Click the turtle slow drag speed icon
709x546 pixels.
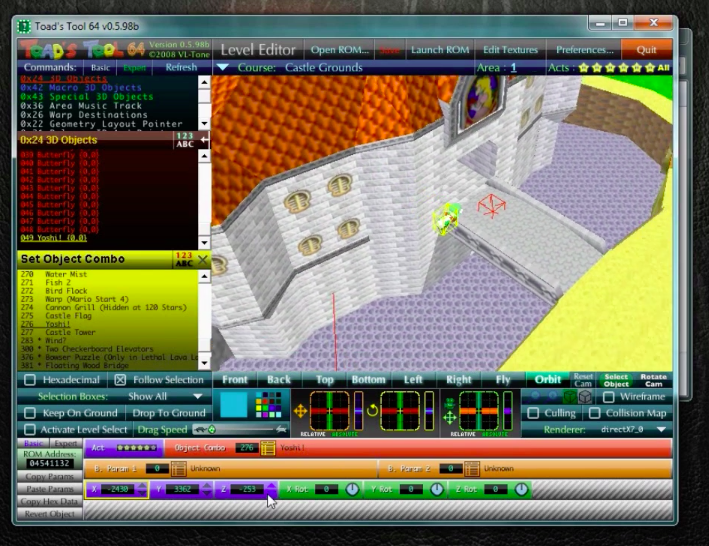pos(199,429)
